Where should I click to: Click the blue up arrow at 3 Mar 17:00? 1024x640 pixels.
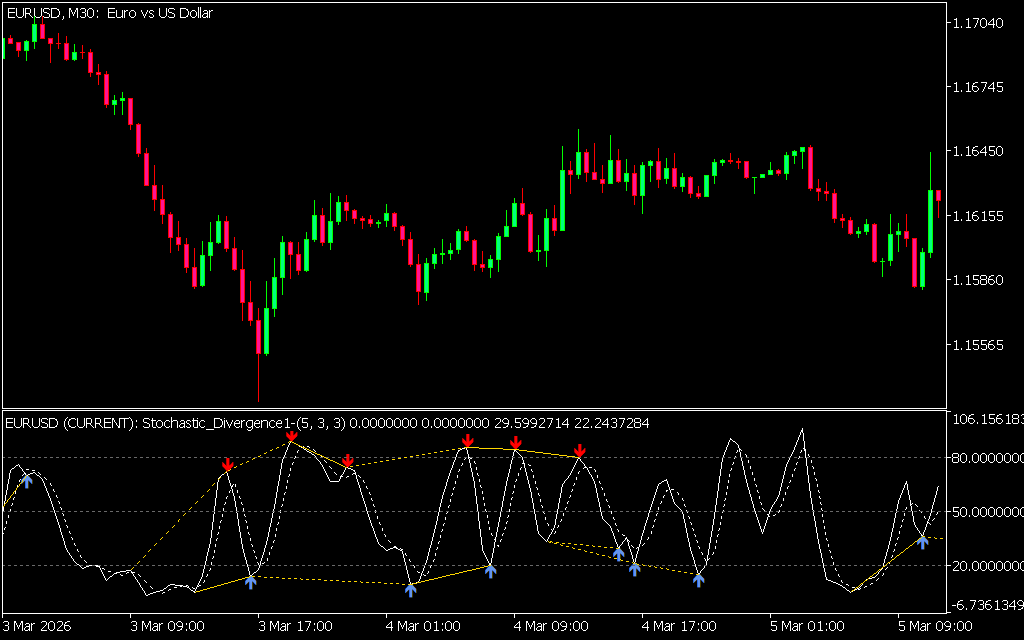tap(251, 580)
